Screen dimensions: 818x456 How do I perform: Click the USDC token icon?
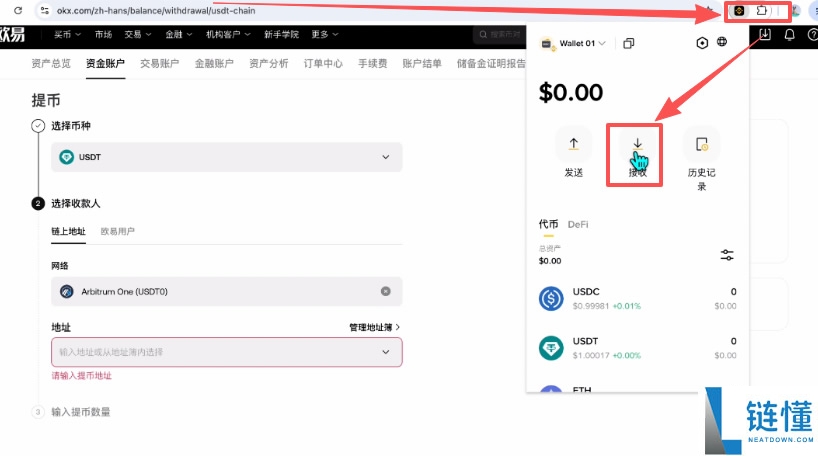551,298
